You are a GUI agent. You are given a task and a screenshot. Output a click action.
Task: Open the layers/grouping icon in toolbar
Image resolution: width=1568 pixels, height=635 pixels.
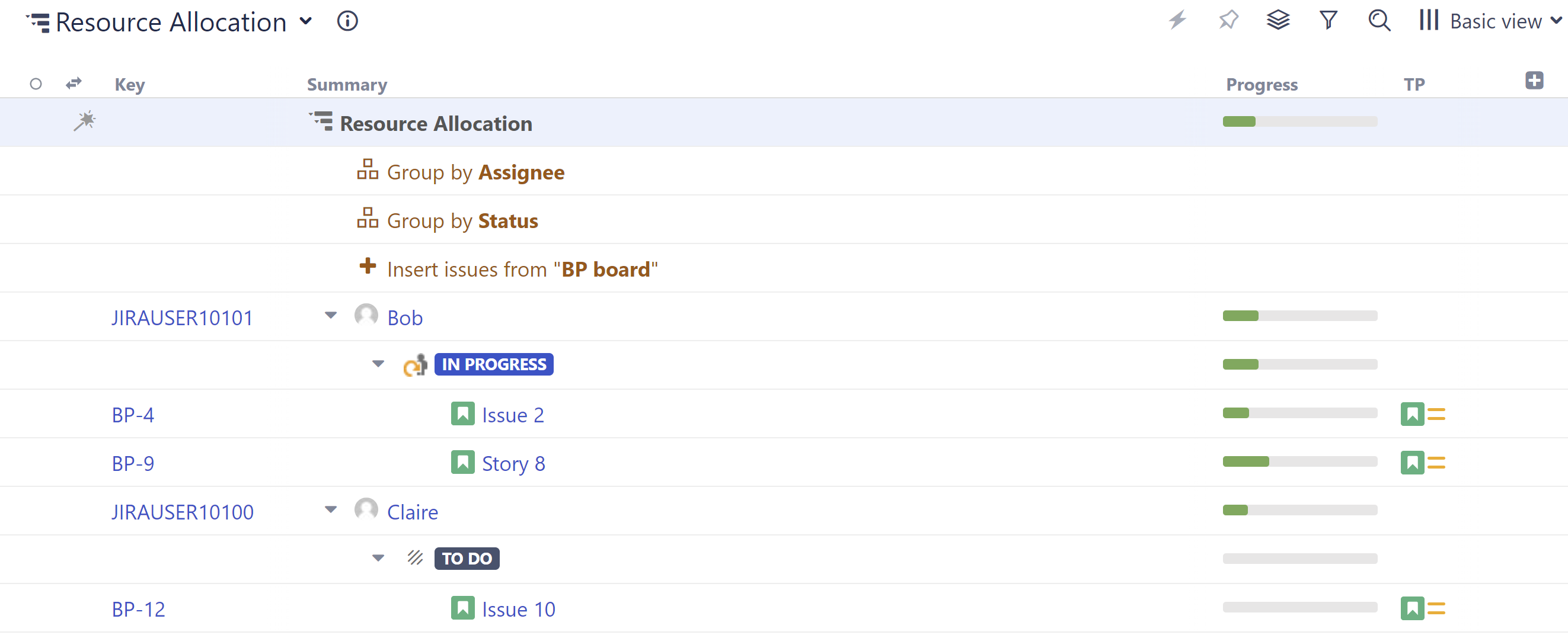pyautogui.click(x=1278, y=20)
